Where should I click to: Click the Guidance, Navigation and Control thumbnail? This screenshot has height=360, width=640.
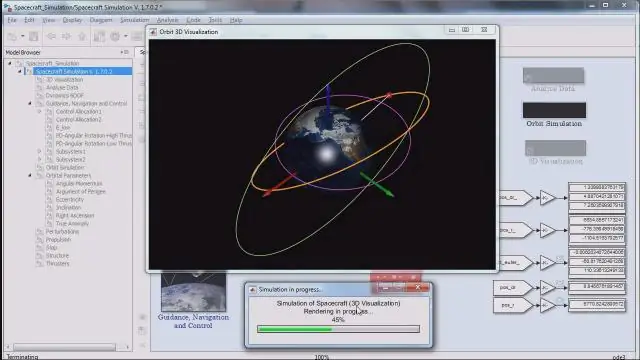tap(193, 291)
